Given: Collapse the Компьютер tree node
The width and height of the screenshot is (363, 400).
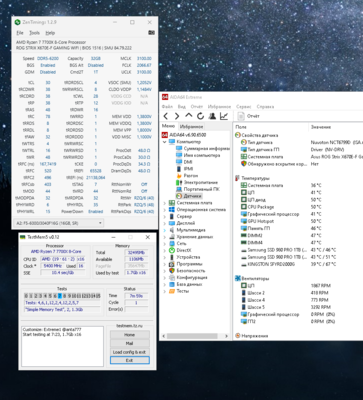Looking at the screenshot, I should (x=164, y=142).
